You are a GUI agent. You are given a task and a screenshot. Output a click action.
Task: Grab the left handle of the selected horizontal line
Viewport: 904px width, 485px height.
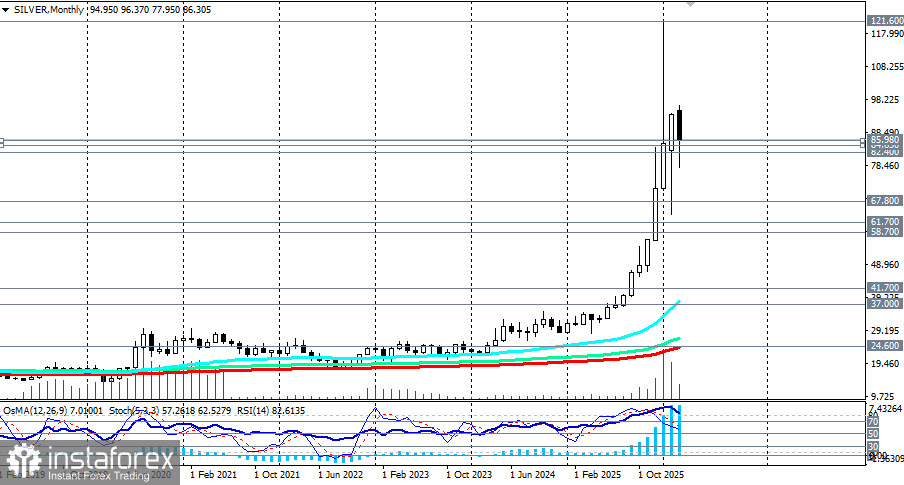[x=2, y=142]
